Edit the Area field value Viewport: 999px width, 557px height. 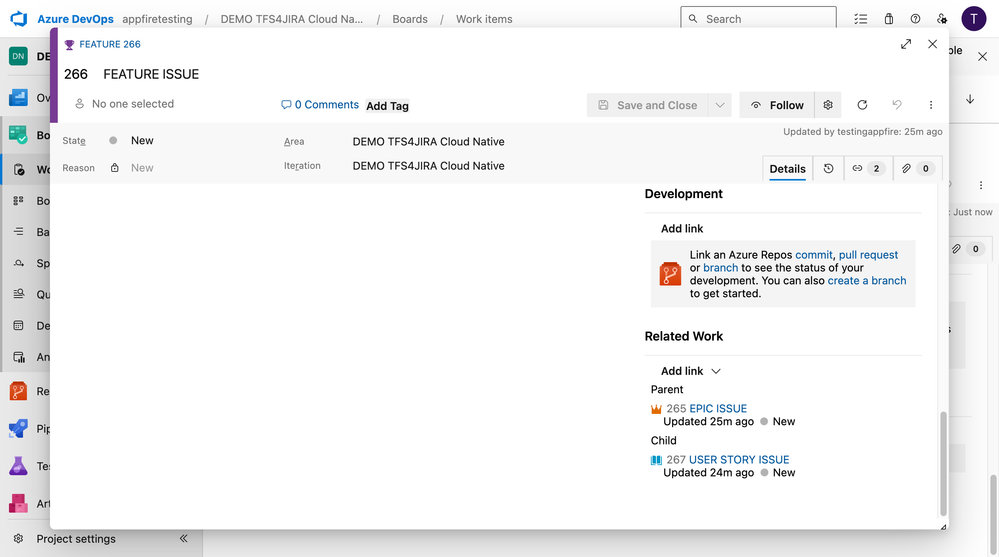point(429,141)
